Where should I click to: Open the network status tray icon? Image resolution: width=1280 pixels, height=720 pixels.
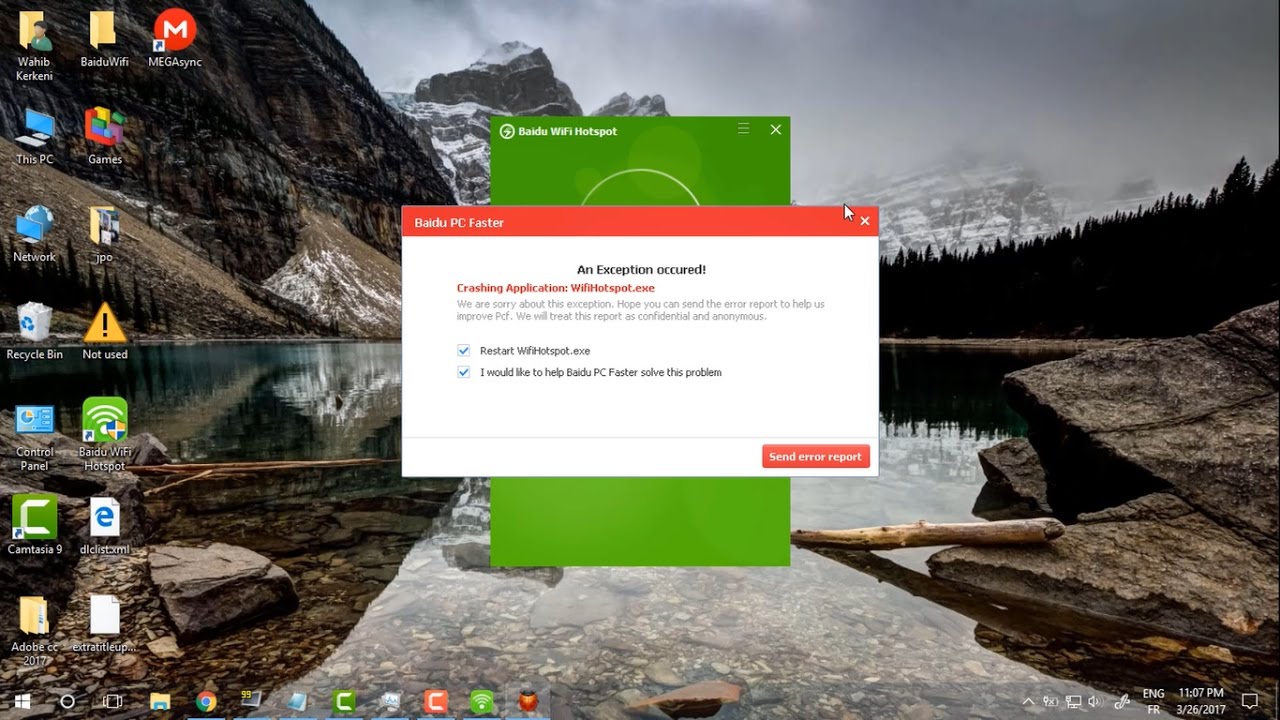pos(1073,701)
